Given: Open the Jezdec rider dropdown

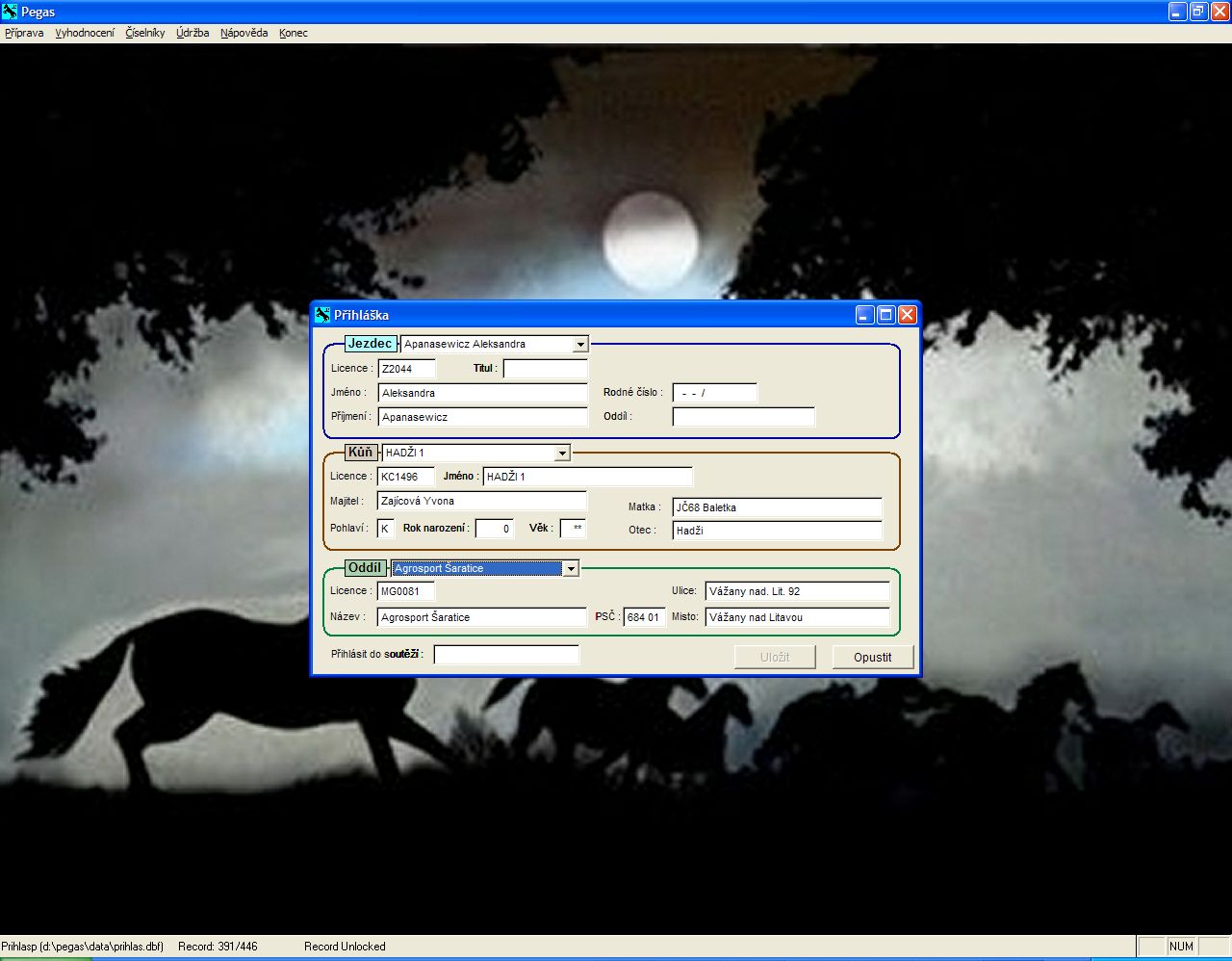Looking at the screenshot, I should click(580, 345).
